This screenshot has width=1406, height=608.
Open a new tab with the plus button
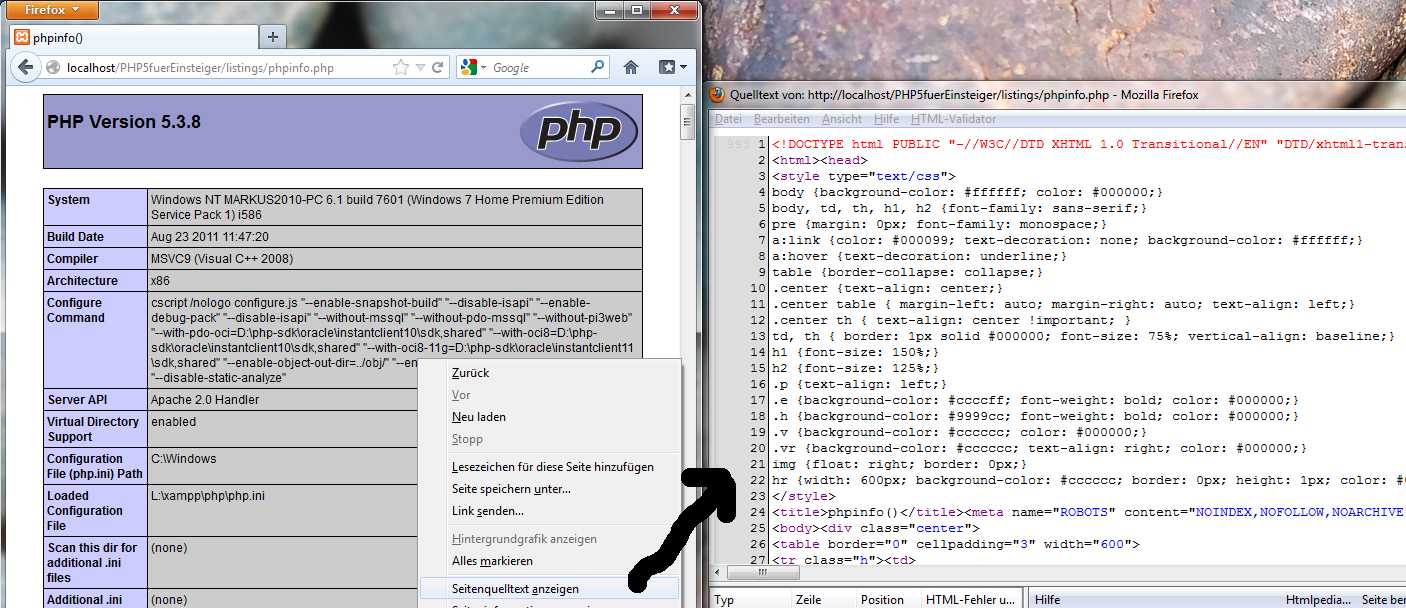[x=272, y=38]
